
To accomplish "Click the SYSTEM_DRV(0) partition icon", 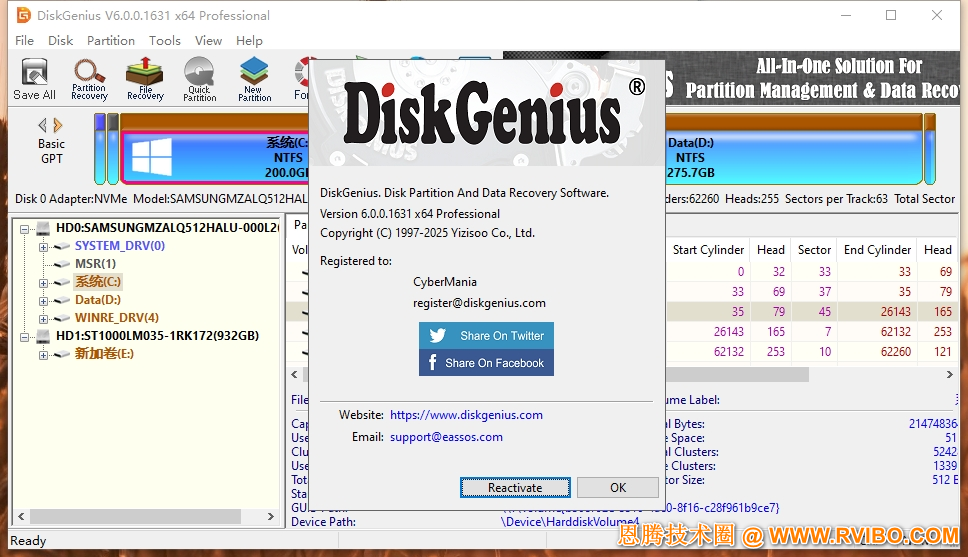I will [62, 246].
